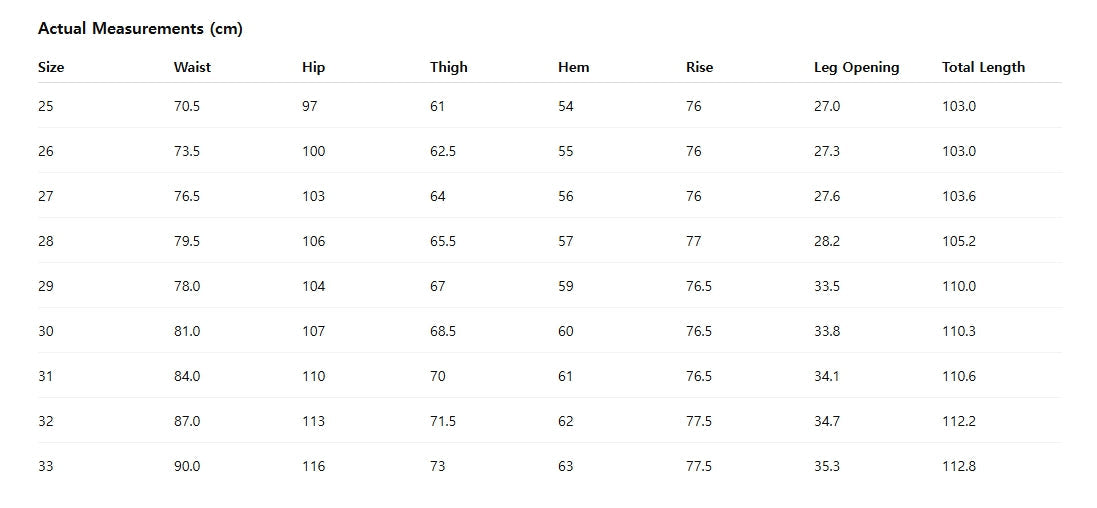The image size is (1097, 508).
Task: Click the Waist column header
Action: pyautogui.click(x=192, y=68)
